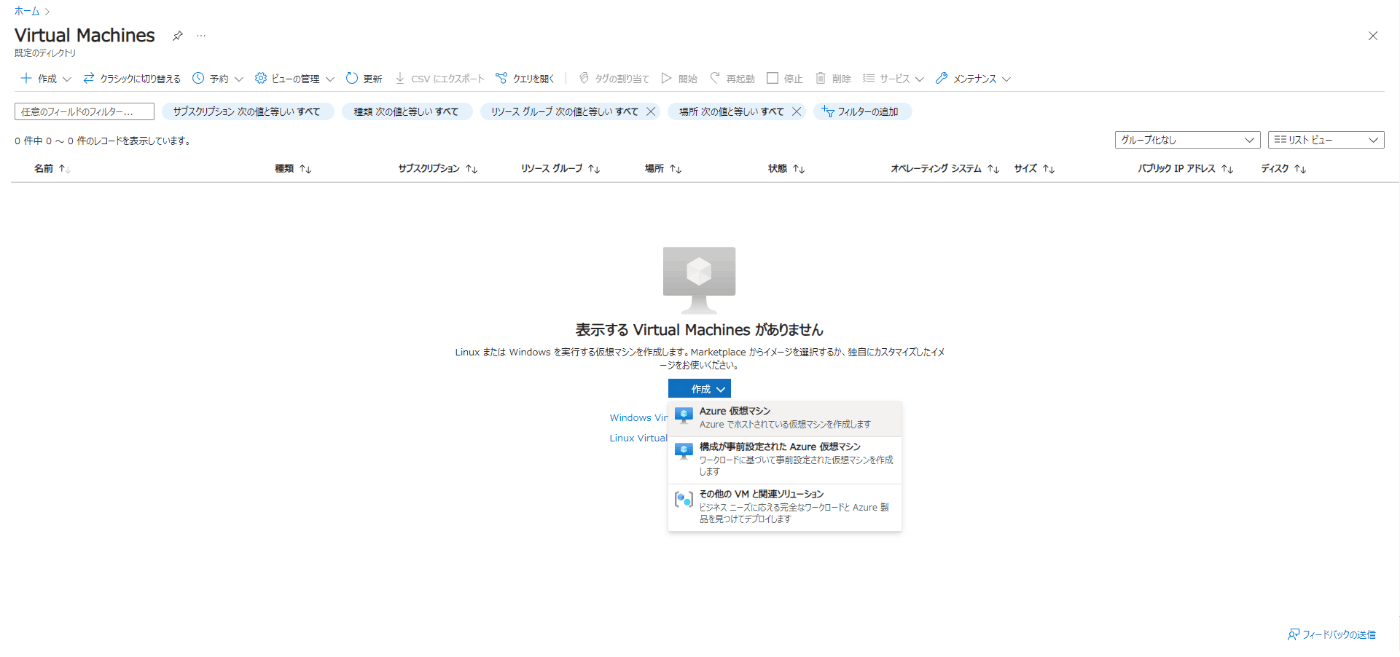
Task: Close the Virtual Machines blade
Action: tap(1373, 36)
